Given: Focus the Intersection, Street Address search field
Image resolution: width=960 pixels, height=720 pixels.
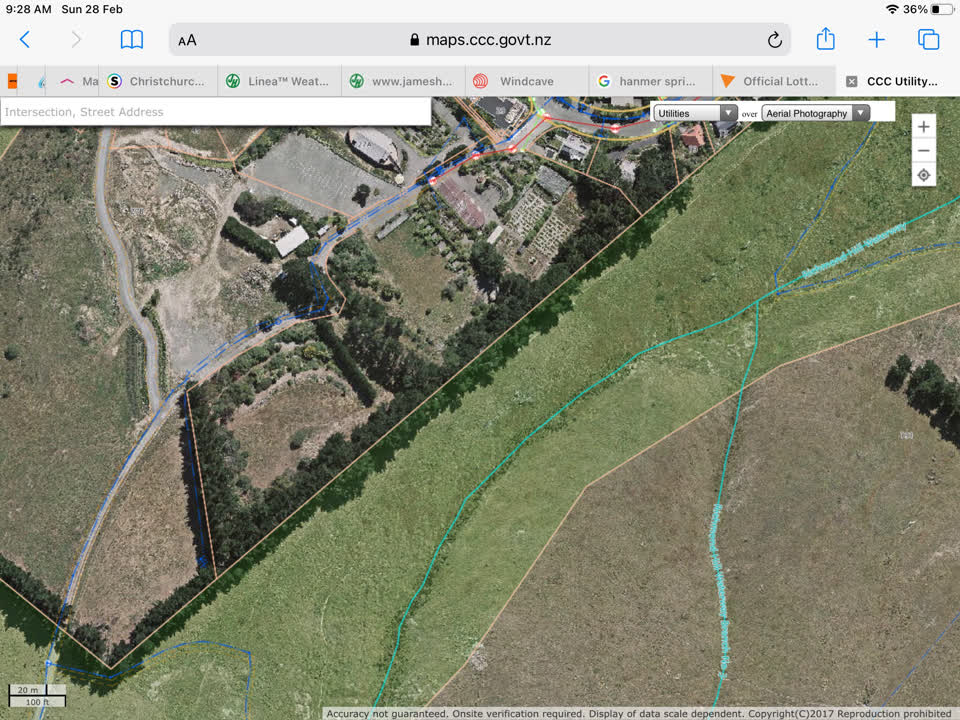Looking at the screenshot, I should tap(216, 112).
